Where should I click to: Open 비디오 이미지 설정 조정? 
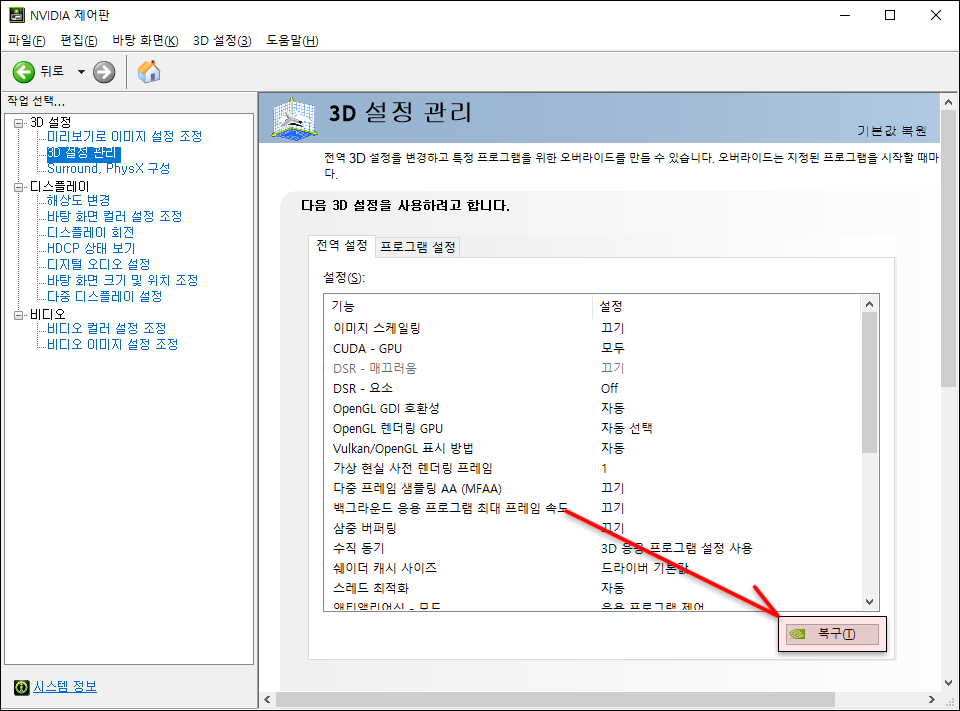pyautogui.click(x=113, y=344)
